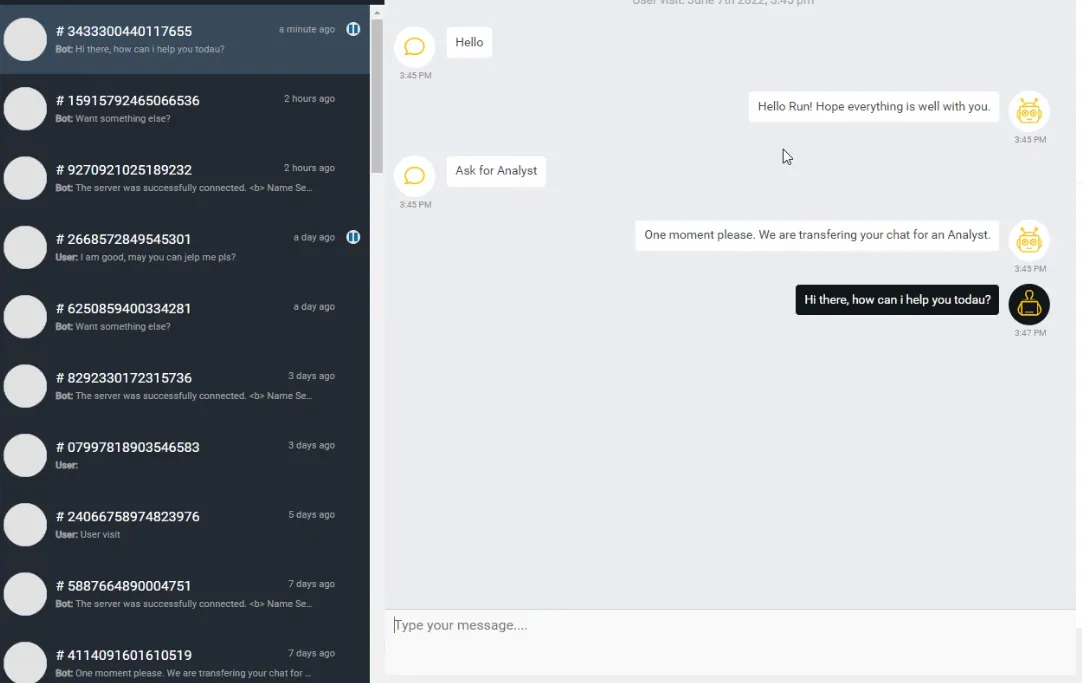Click the bot avatar beside One moment please message
Screen dimensions: 1082x683
click(1029, 240)
